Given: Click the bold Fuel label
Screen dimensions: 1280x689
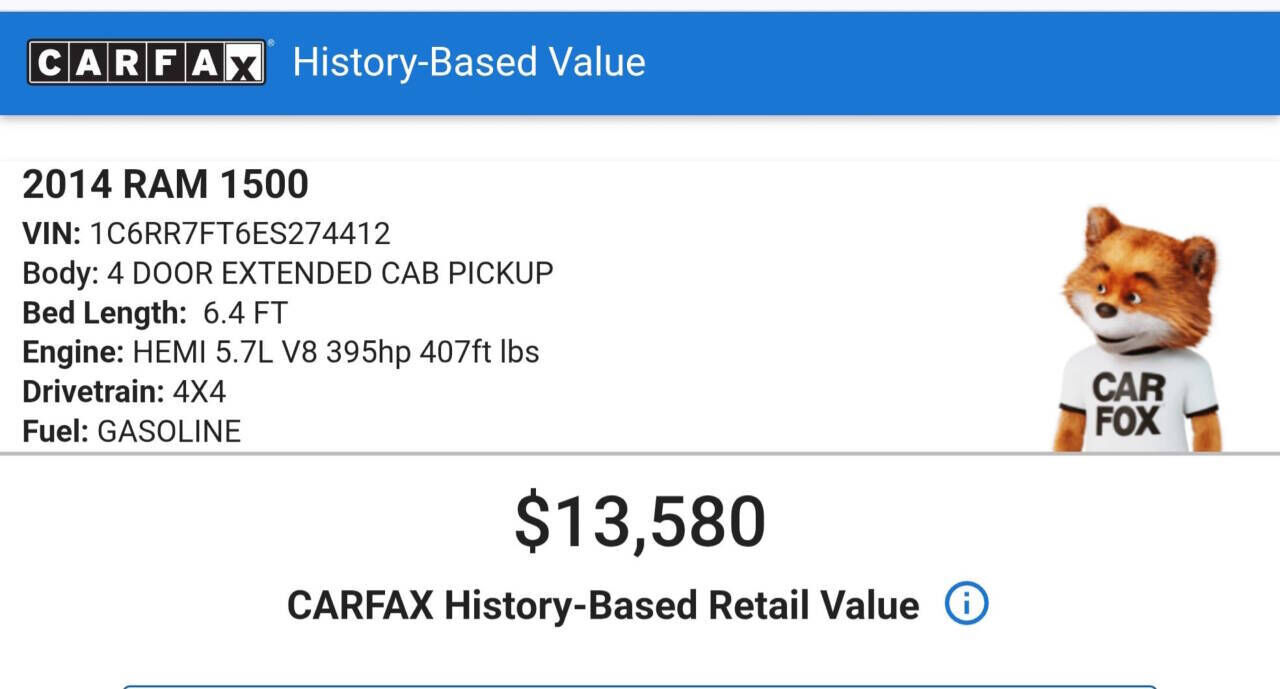Looking at the screenshot, I should (56, 431).
